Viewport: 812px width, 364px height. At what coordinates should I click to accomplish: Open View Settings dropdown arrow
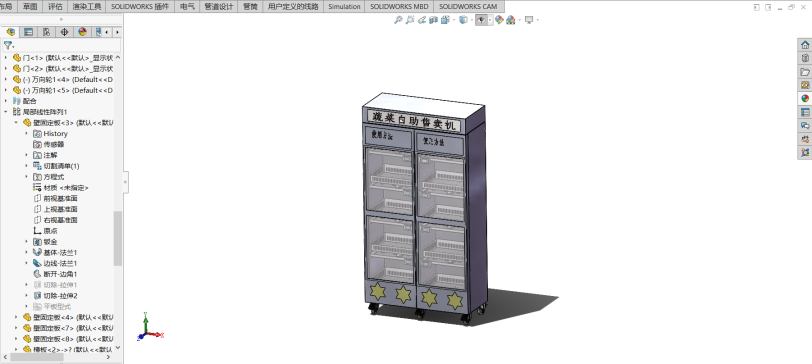point(538,20)
